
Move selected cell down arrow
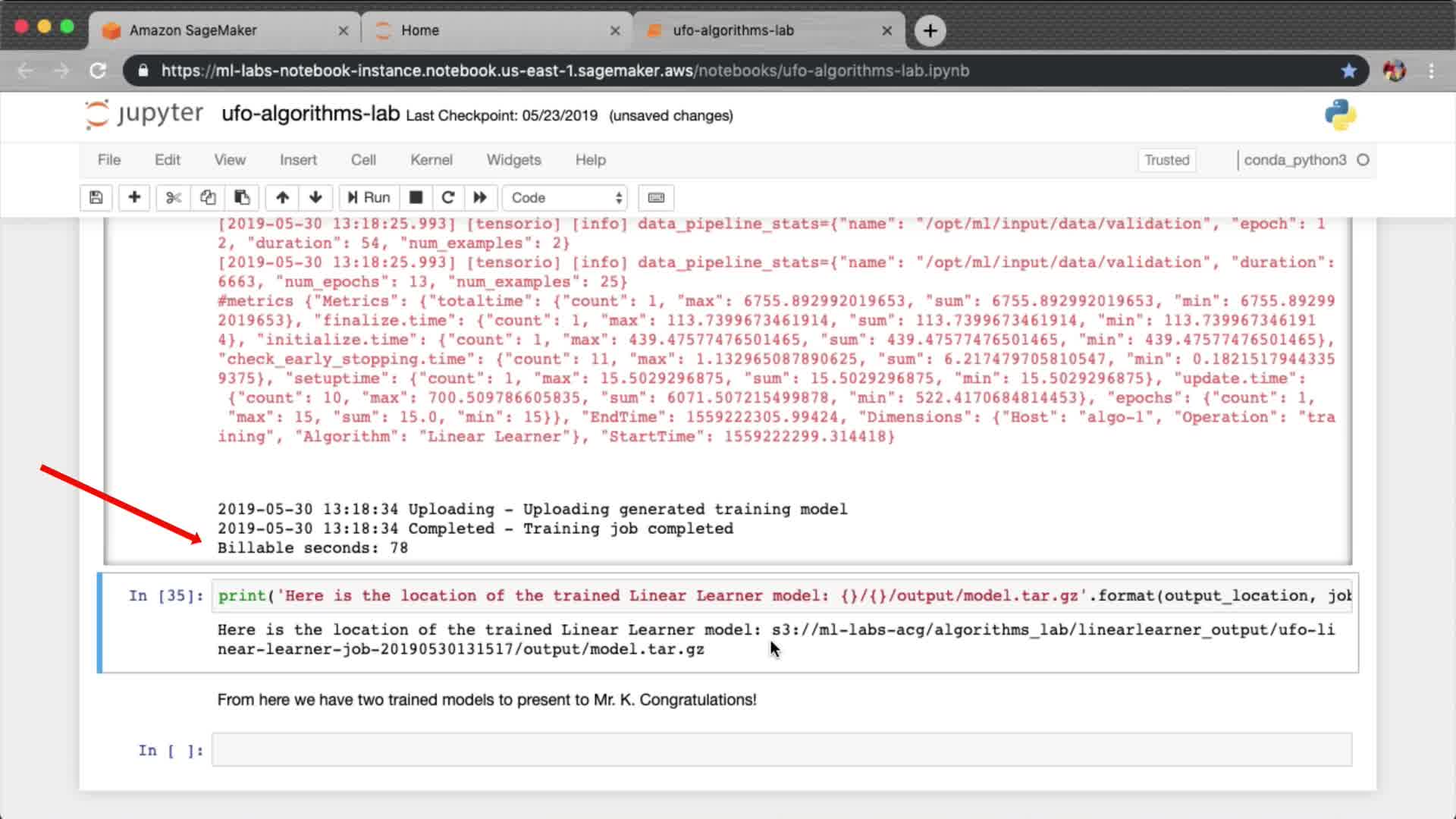tap(315, 198)
